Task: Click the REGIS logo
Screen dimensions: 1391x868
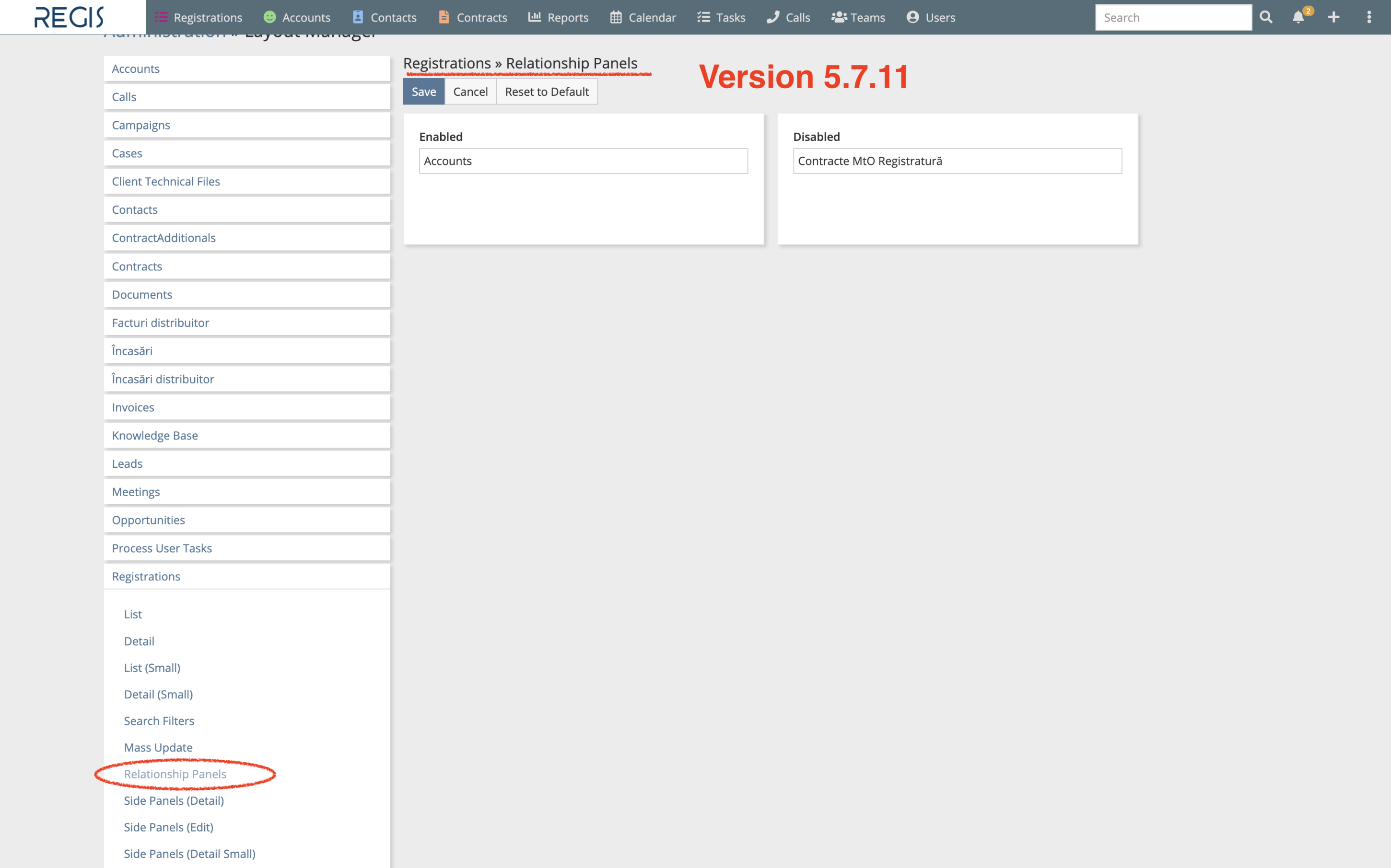Action: (69, 17)
